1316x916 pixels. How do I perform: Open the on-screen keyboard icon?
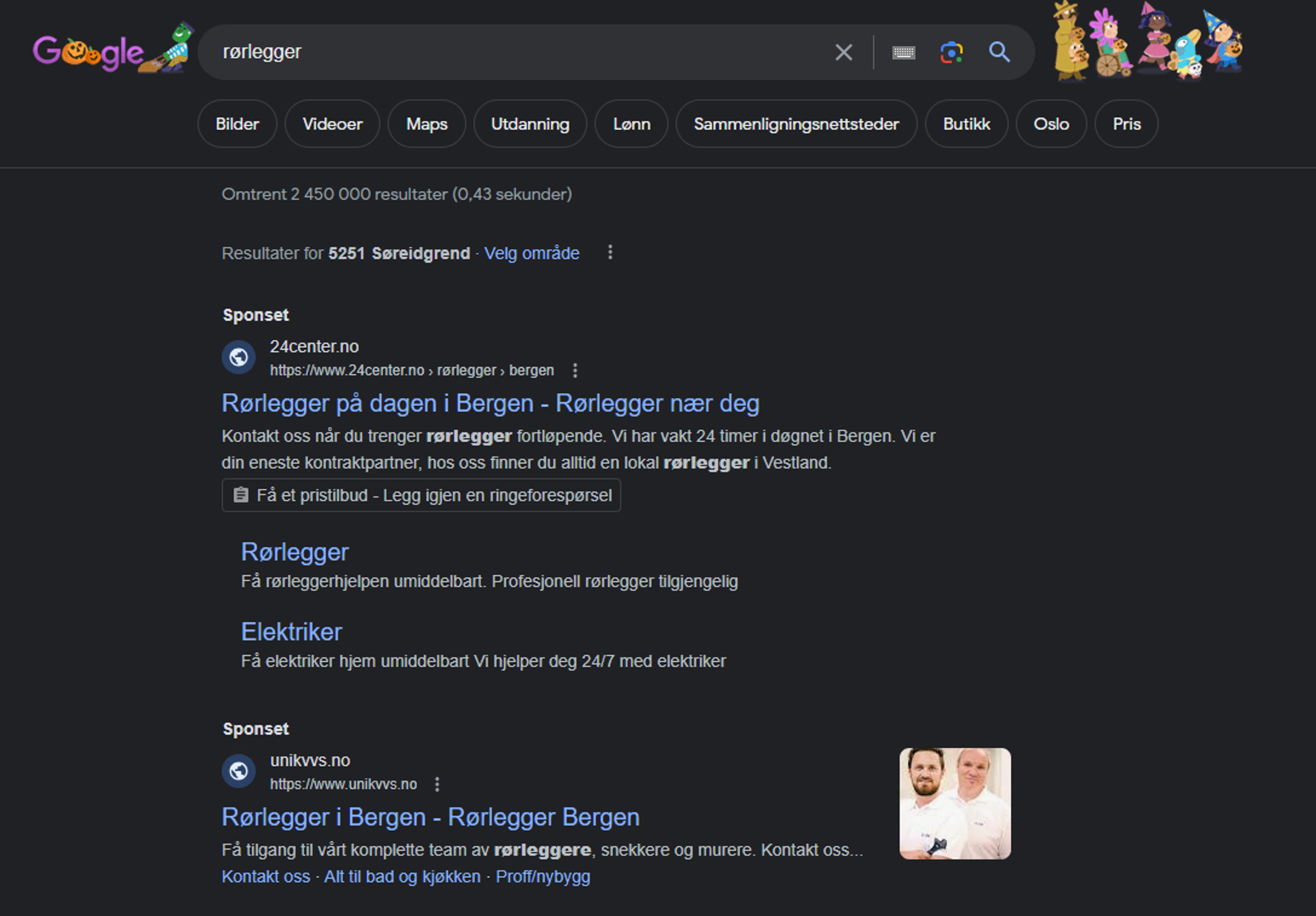pos(903,53)
